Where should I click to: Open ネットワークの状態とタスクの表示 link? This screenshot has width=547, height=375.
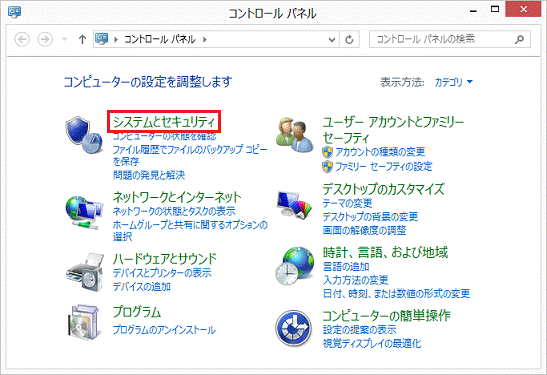(174, 211)
